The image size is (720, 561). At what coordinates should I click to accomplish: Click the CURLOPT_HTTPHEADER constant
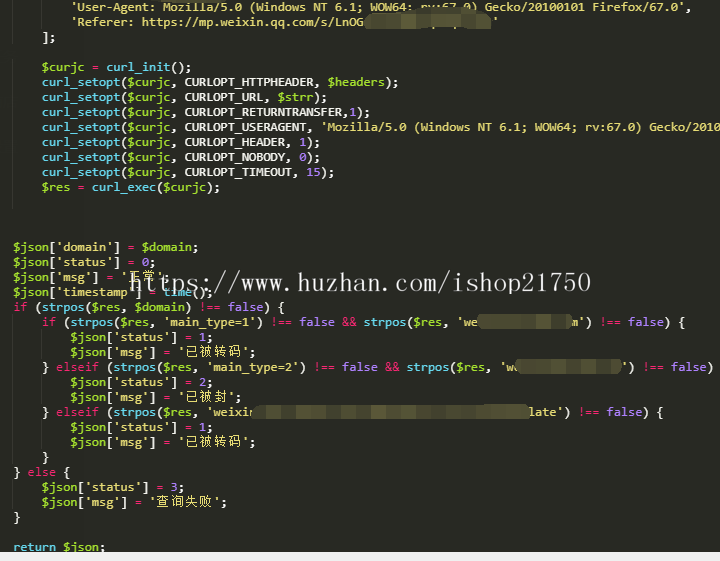tap(249, 82)
